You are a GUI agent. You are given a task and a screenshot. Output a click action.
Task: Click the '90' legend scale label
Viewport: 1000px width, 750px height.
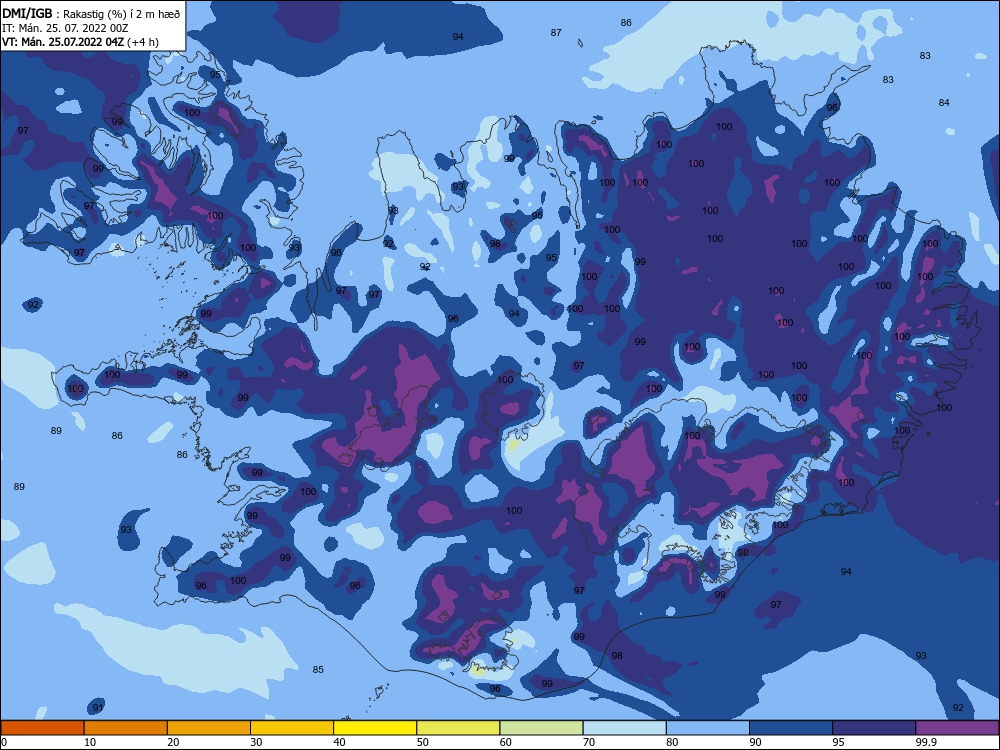pos(756,742)
